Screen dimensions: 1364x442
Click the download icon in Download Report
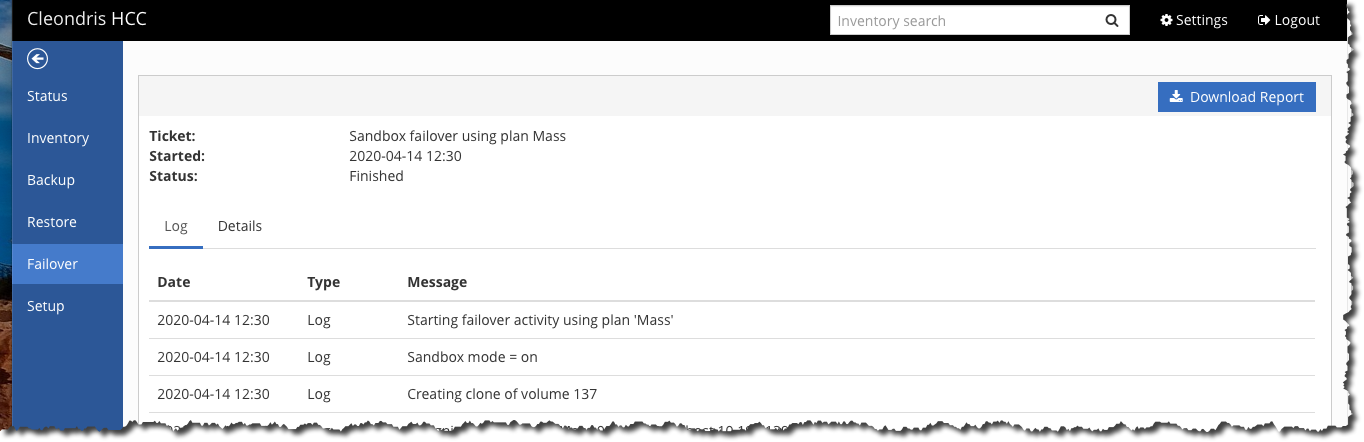[1177, 97]
